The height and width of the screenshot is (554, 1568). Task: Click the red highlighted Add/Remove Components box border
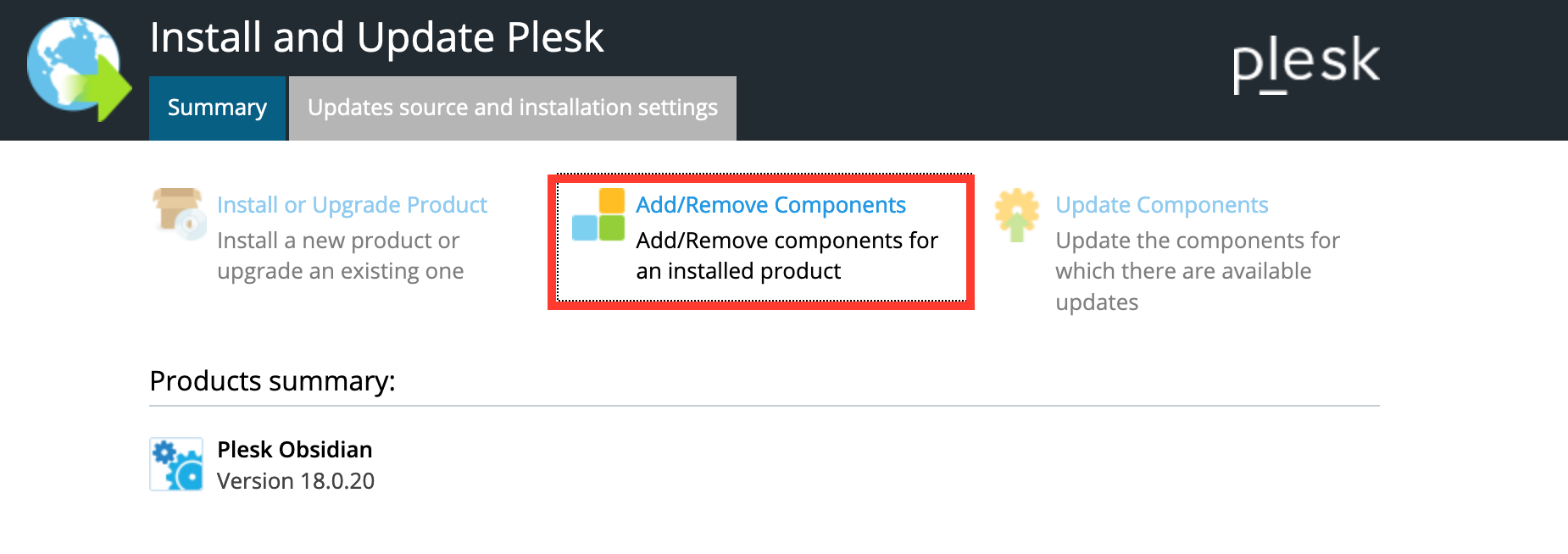(761, 178)
